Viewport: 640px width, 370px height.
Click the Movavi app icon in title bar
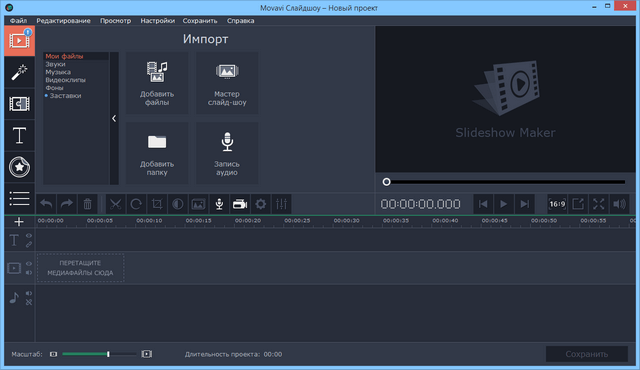point(9,7)
